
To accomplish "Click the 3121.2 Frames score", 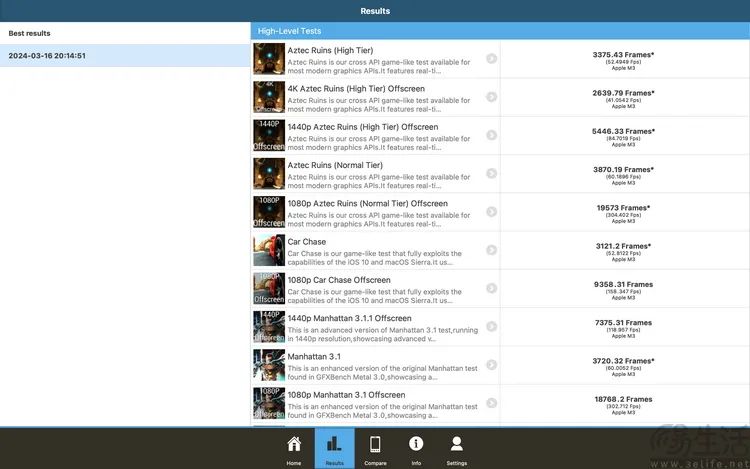I will (x=623, y=246).
